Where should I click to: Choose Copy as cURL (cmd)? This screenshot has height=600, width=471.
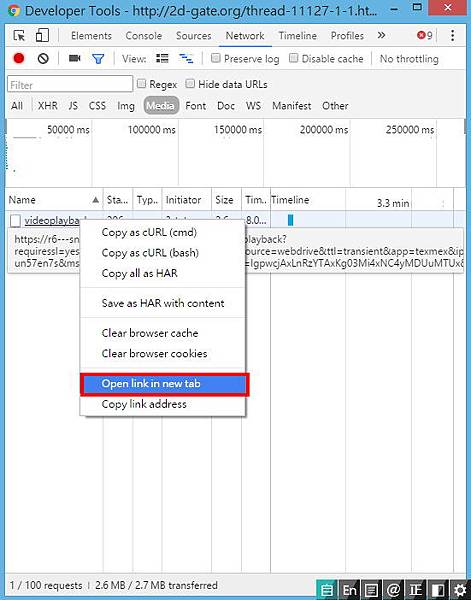tap(163, 232)
